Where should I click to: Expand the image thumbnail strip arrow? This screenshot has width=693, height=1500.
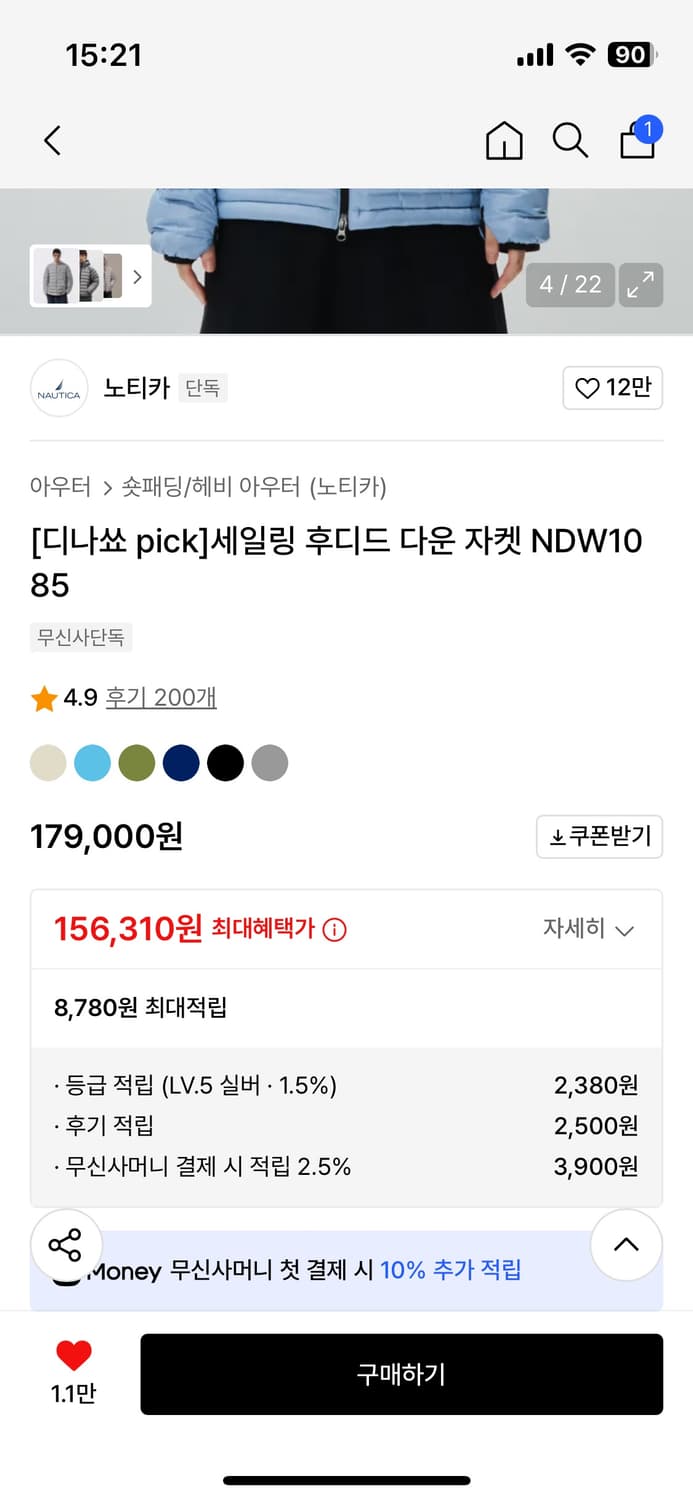point(137,276)
